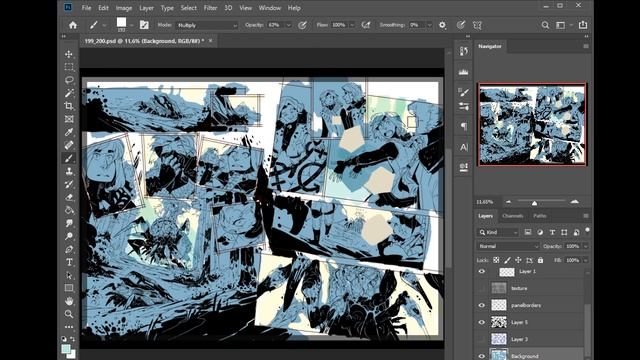Select the Hand tool

[69, 301]
